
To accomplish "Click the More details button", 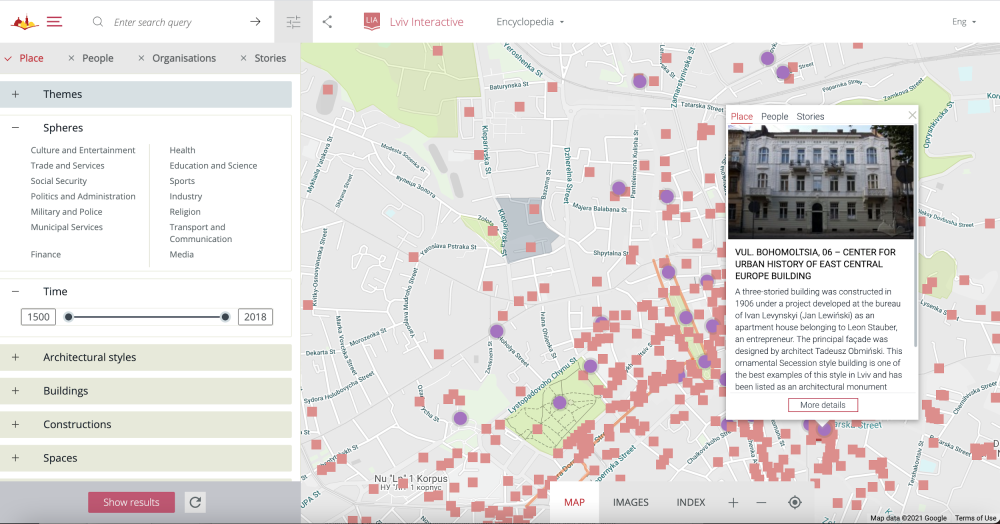I will pyautogui.click(x=822, y=405).
